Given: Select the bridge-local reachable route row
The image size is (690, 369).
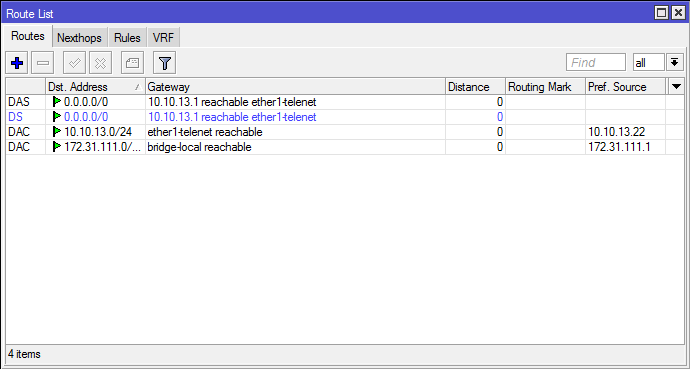Looking at the screenshot, I should (345, 147).
